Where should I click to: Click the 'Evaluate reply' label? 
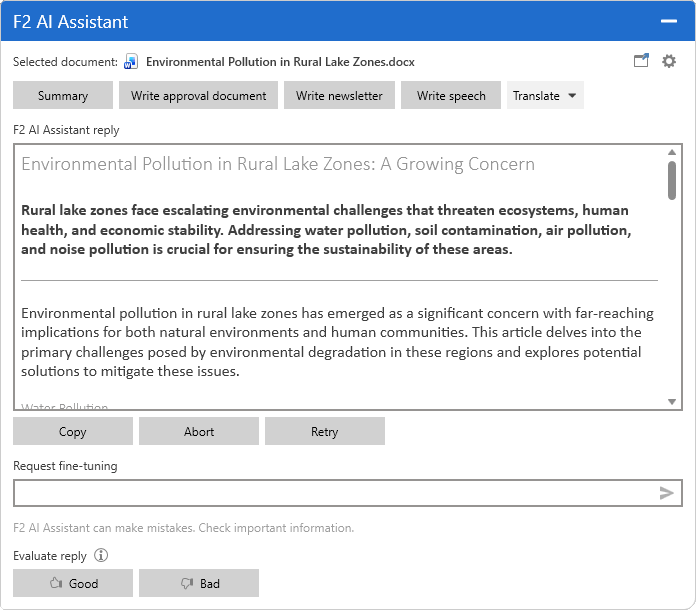[50, 555]
